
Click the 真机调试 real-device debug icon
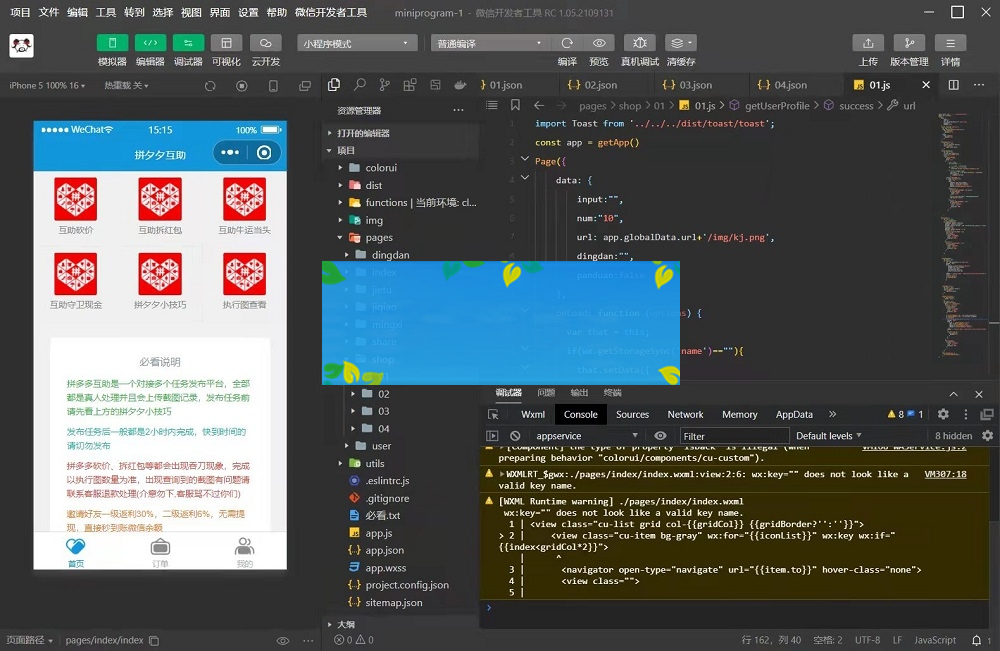[640, 43]
